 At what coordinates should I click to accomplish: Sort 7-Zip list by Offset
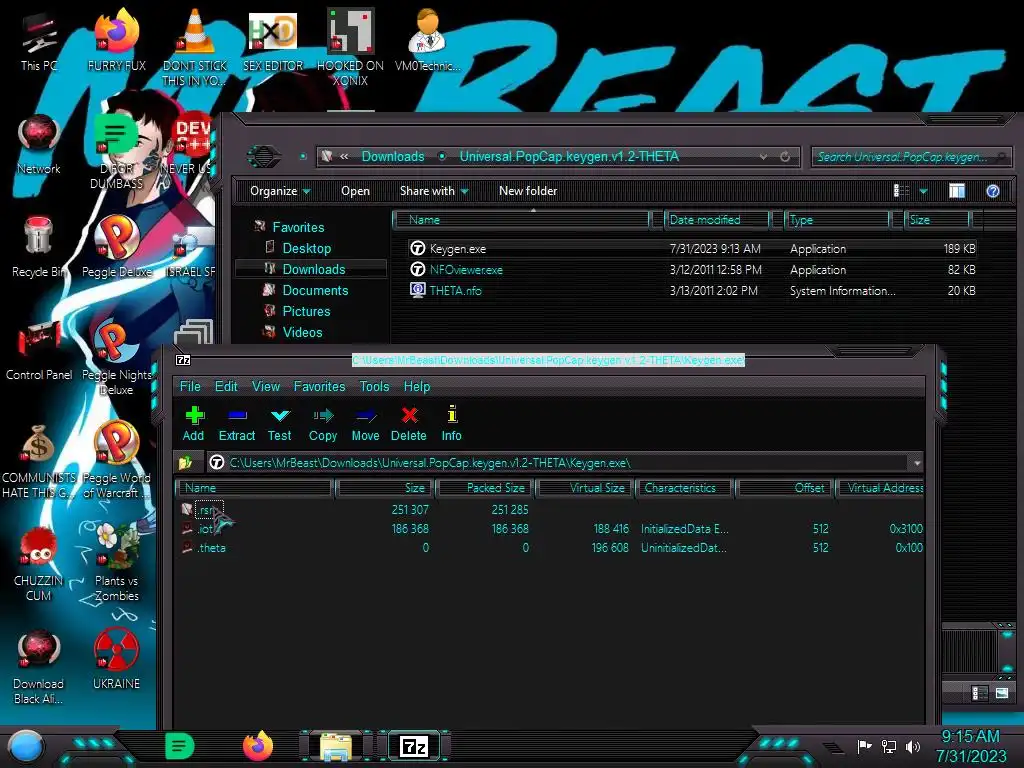786,488
